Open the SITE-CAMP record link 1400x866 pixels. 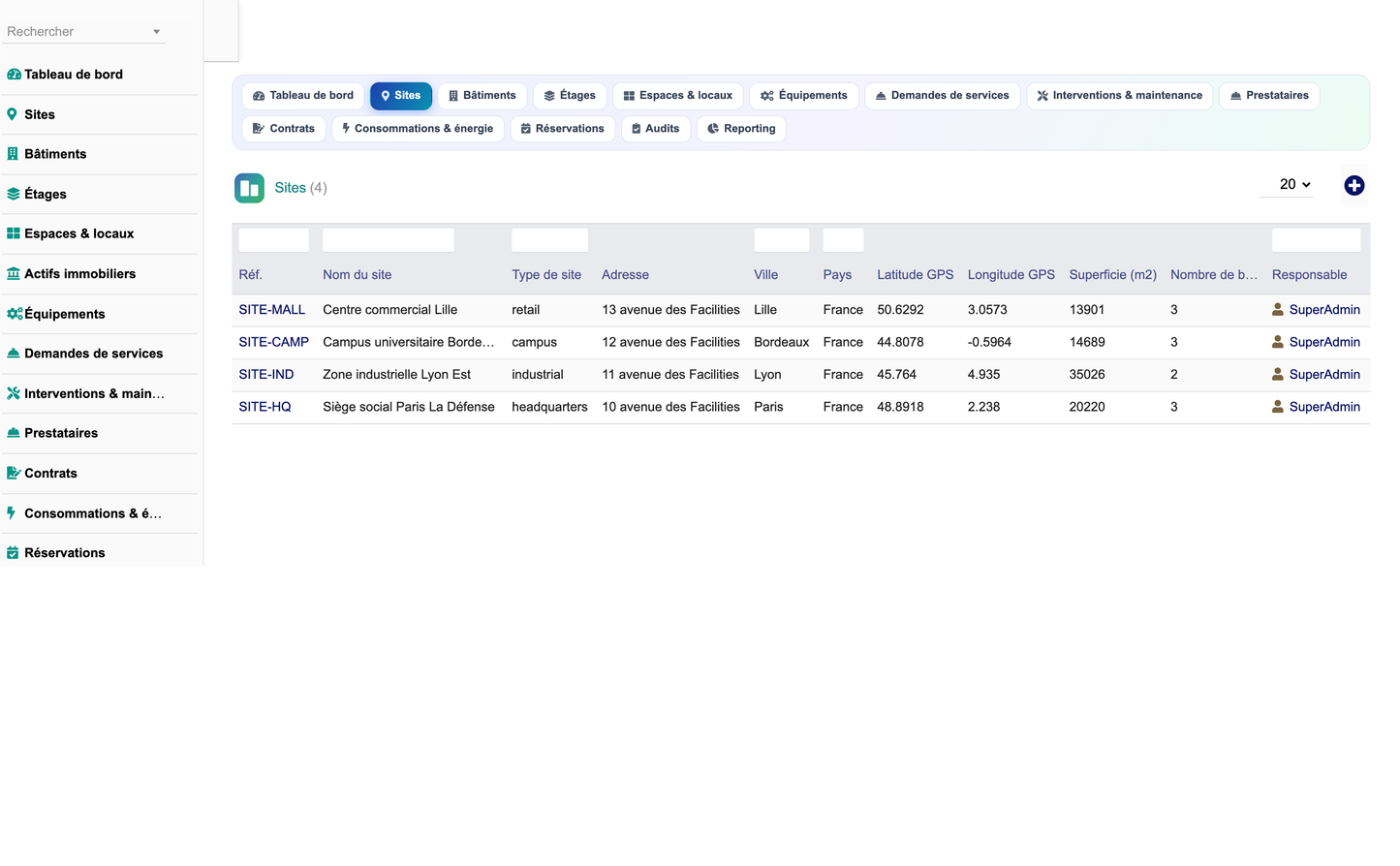(x=274, y=342)
